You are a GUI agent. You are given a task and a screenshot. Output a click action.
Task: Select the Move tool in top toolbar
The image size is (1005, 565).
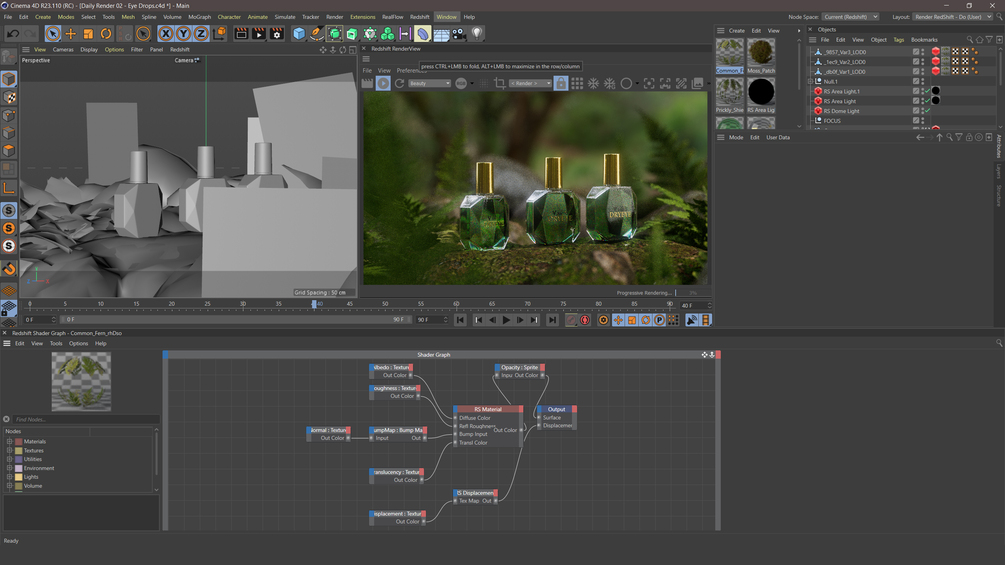pos(71,34)
